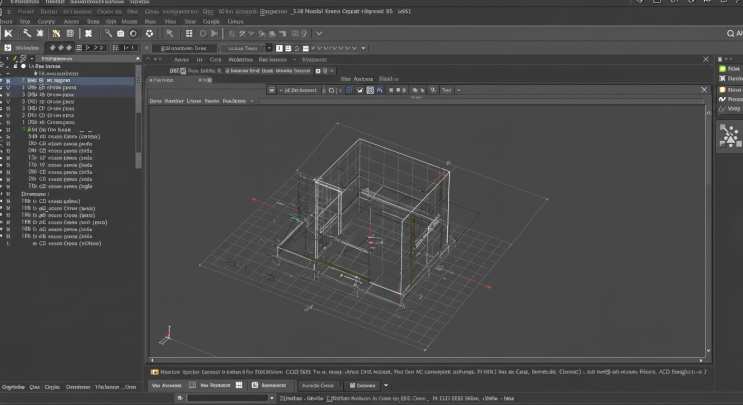The width and height of the screenshot is (743, 405).
Task: Click thin circle outline icon beside play triangle
Action: point(203,34)
